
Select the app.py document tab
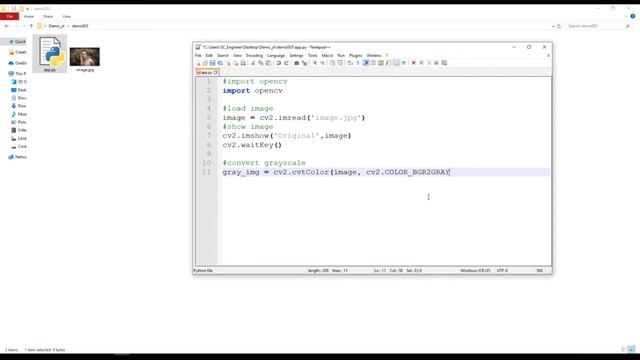[x=206, y=72]
